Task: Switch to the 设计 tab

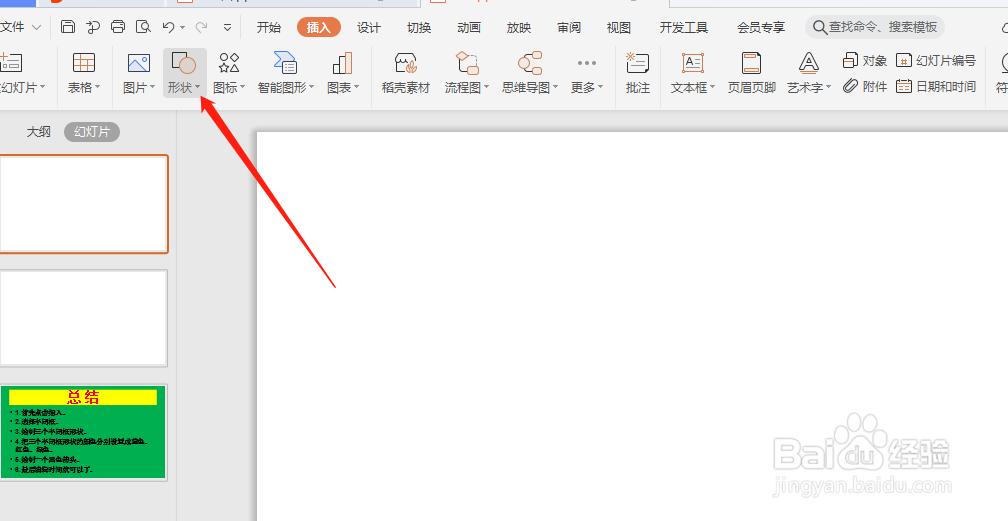Action: tap(369, 27)
